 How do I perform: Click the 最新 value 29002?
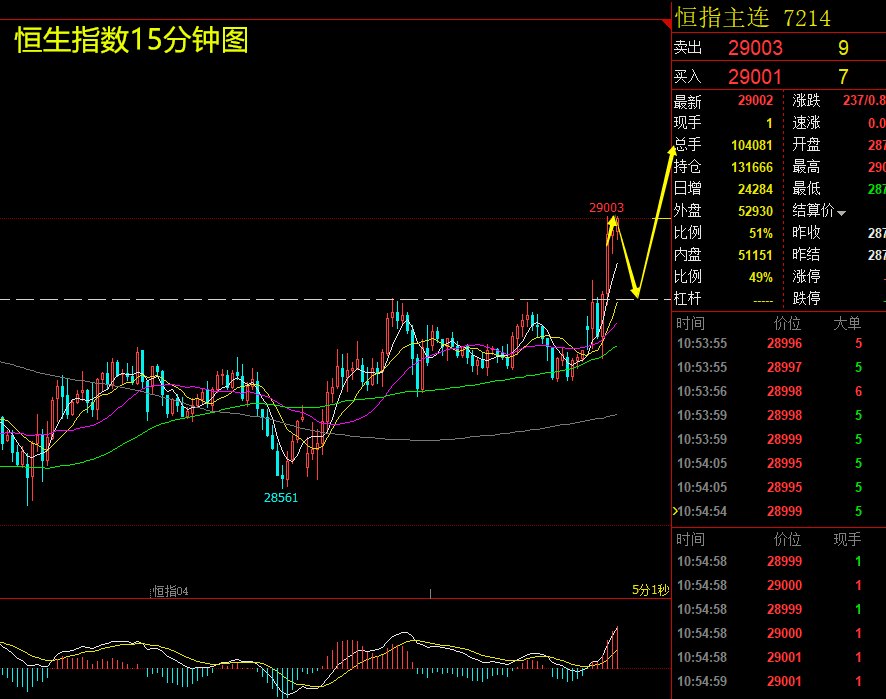pyautogui.click(x=755, y=101)
